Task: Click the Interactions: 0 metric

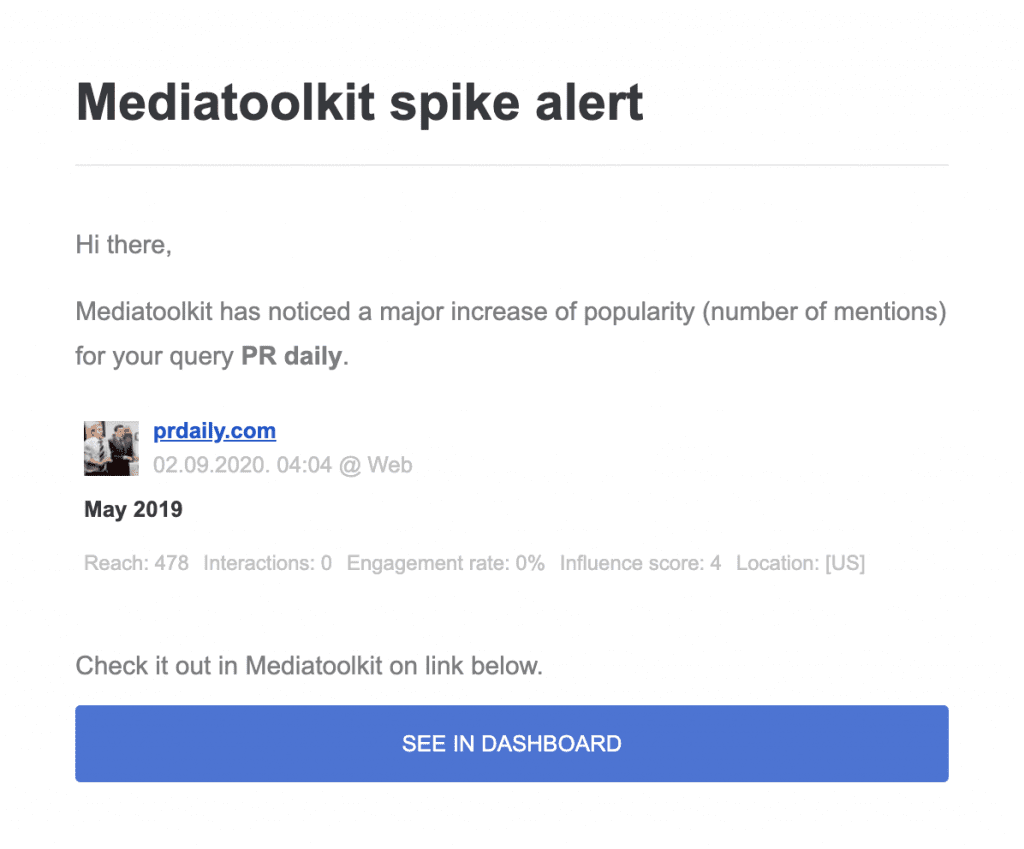Action: (266, 563)
